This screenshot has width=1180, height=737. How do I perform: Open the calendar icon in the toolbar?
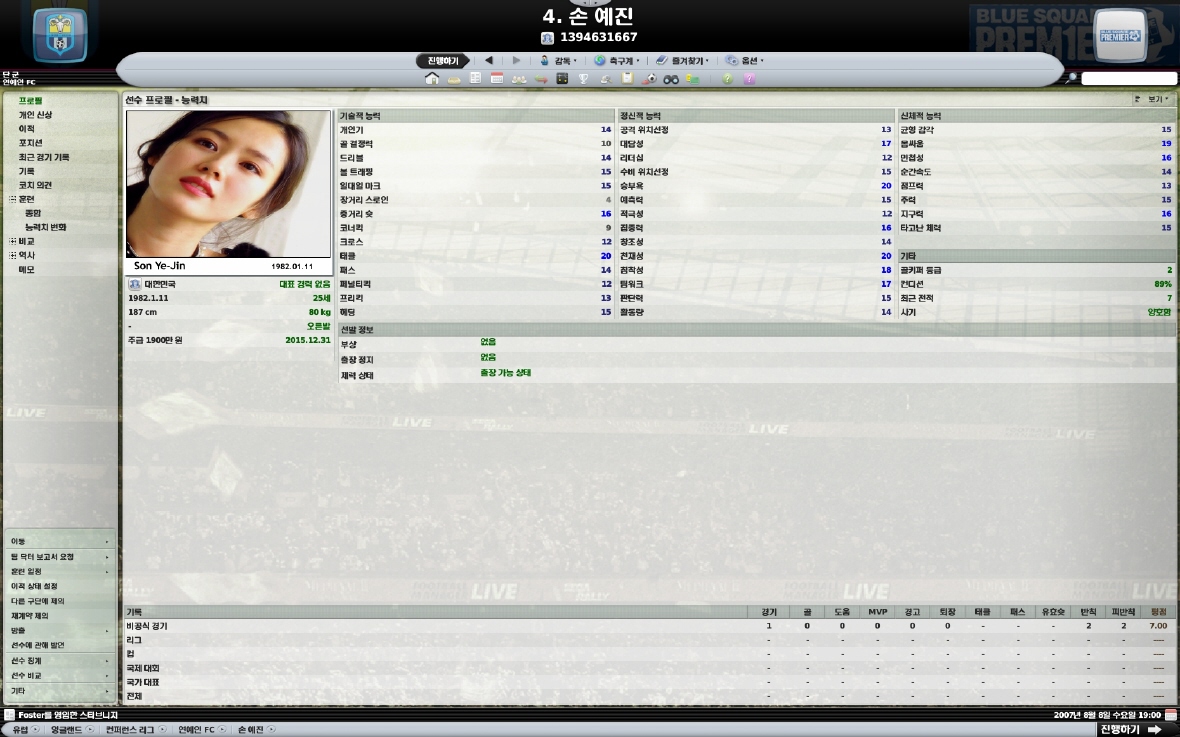click(496, 79)
